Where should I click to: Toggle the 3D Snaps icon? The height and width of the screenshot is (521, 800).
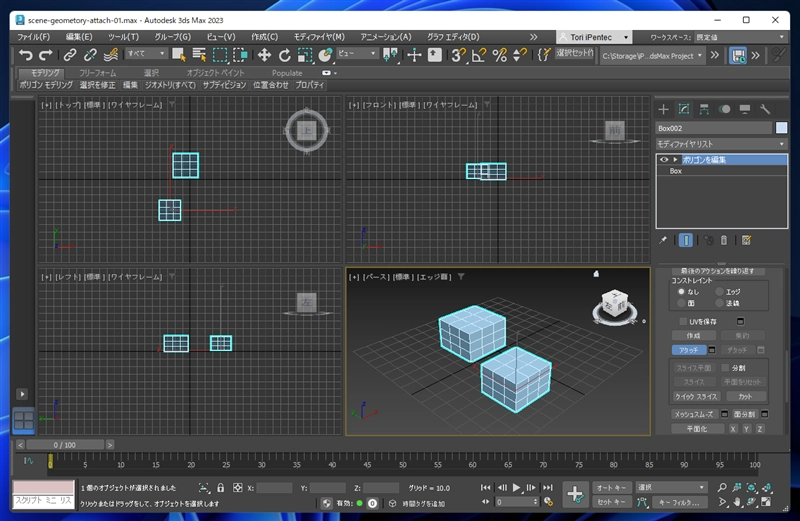click(458, 55)
